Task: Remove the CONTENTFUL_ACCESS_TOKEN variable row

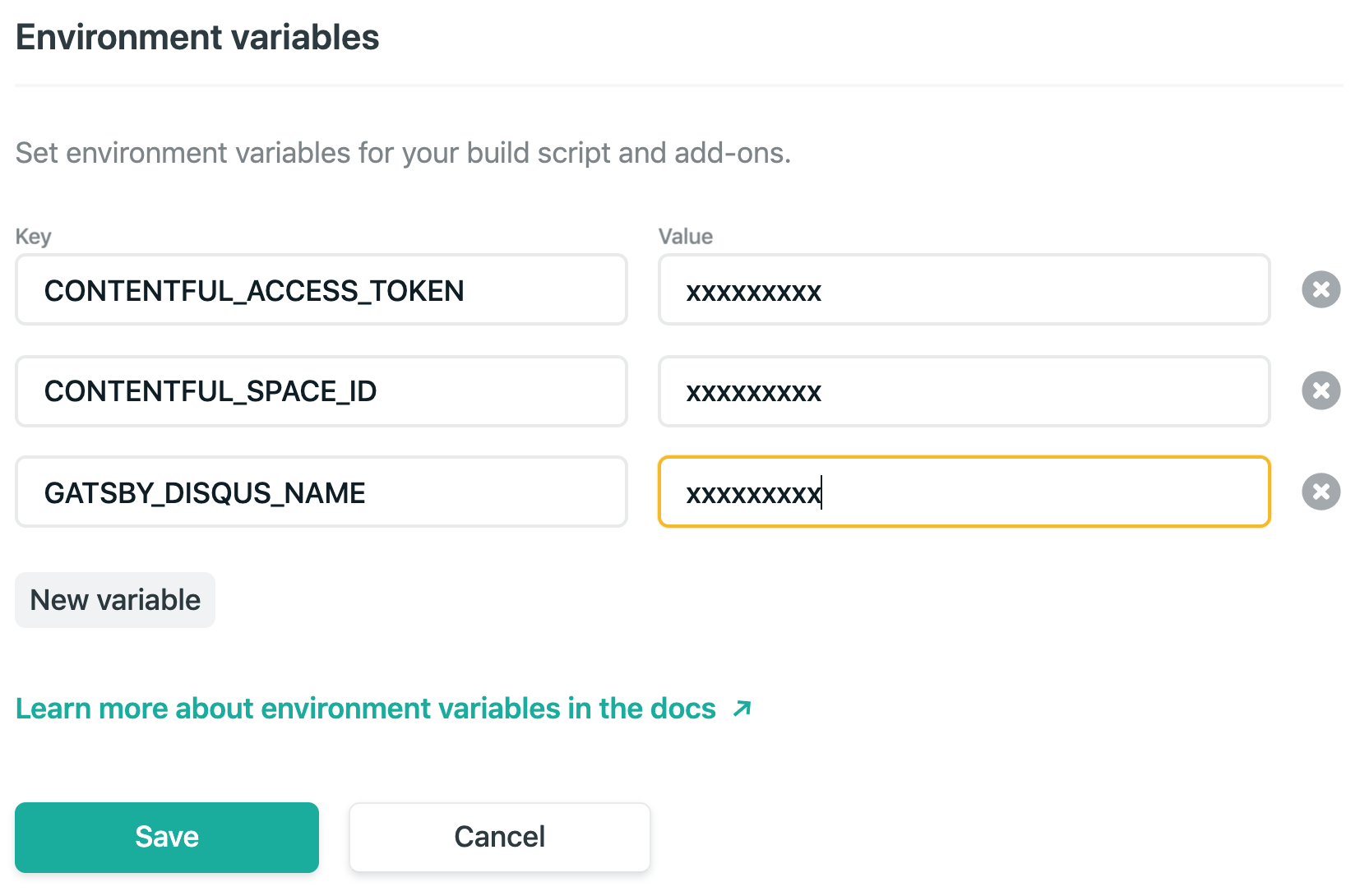Action: tap(1321, 289)
